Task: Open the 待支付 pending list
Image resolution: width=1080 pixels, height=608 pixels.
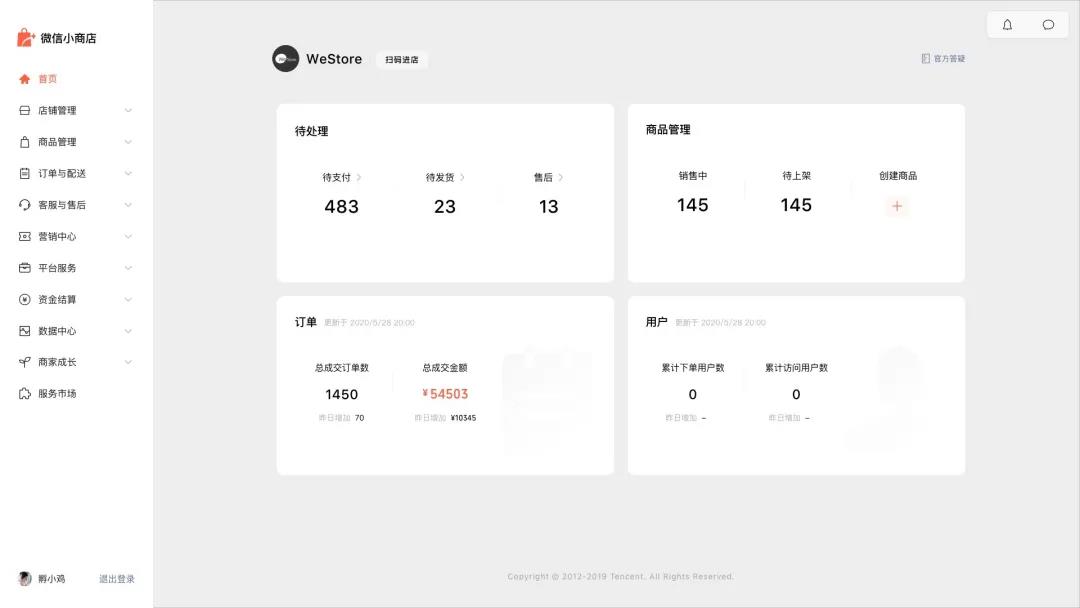Action: tap(342, 178)
